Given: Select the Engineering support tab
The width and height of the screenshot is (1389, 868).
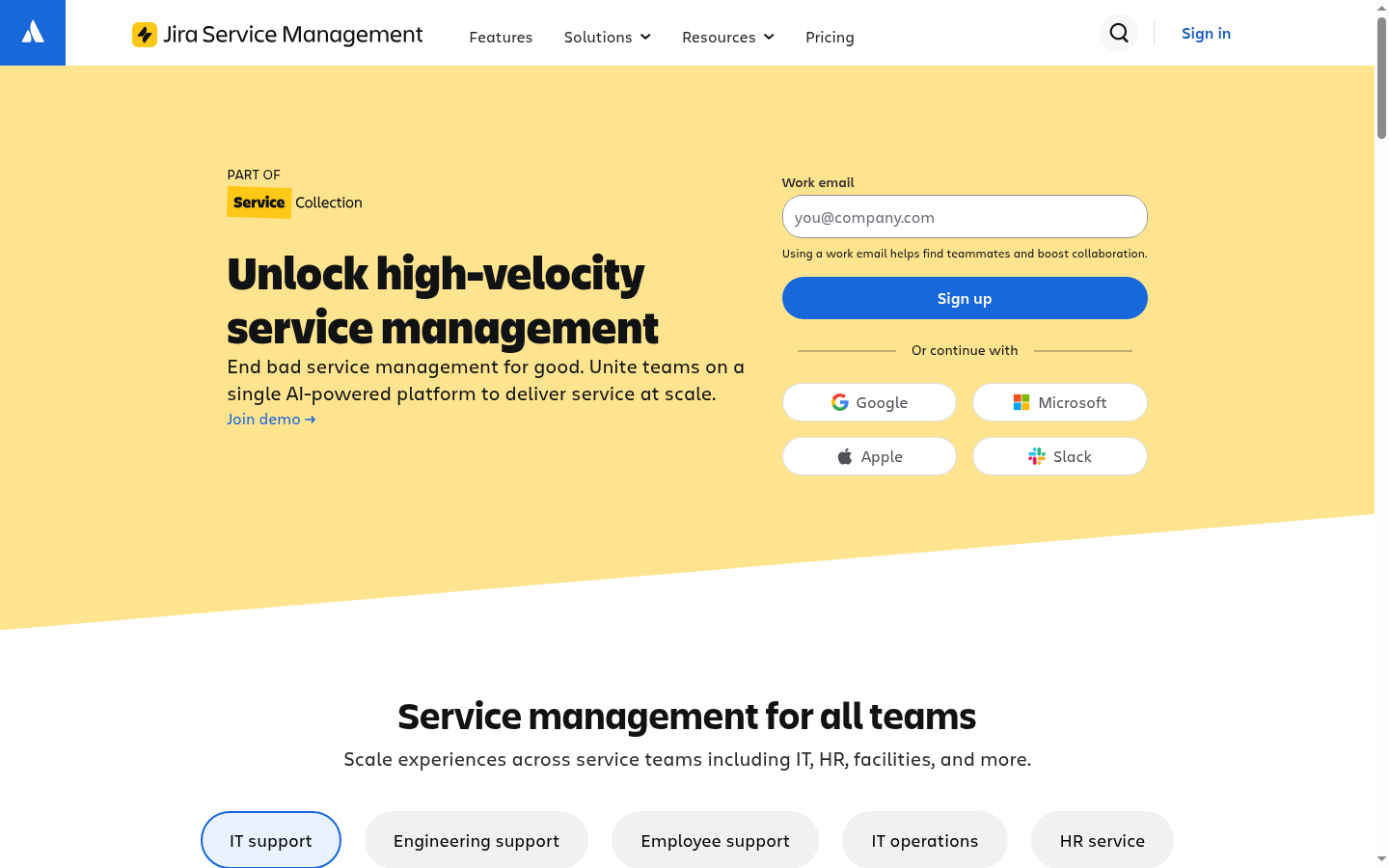Looking at the screenshot, I should point(477,840).
